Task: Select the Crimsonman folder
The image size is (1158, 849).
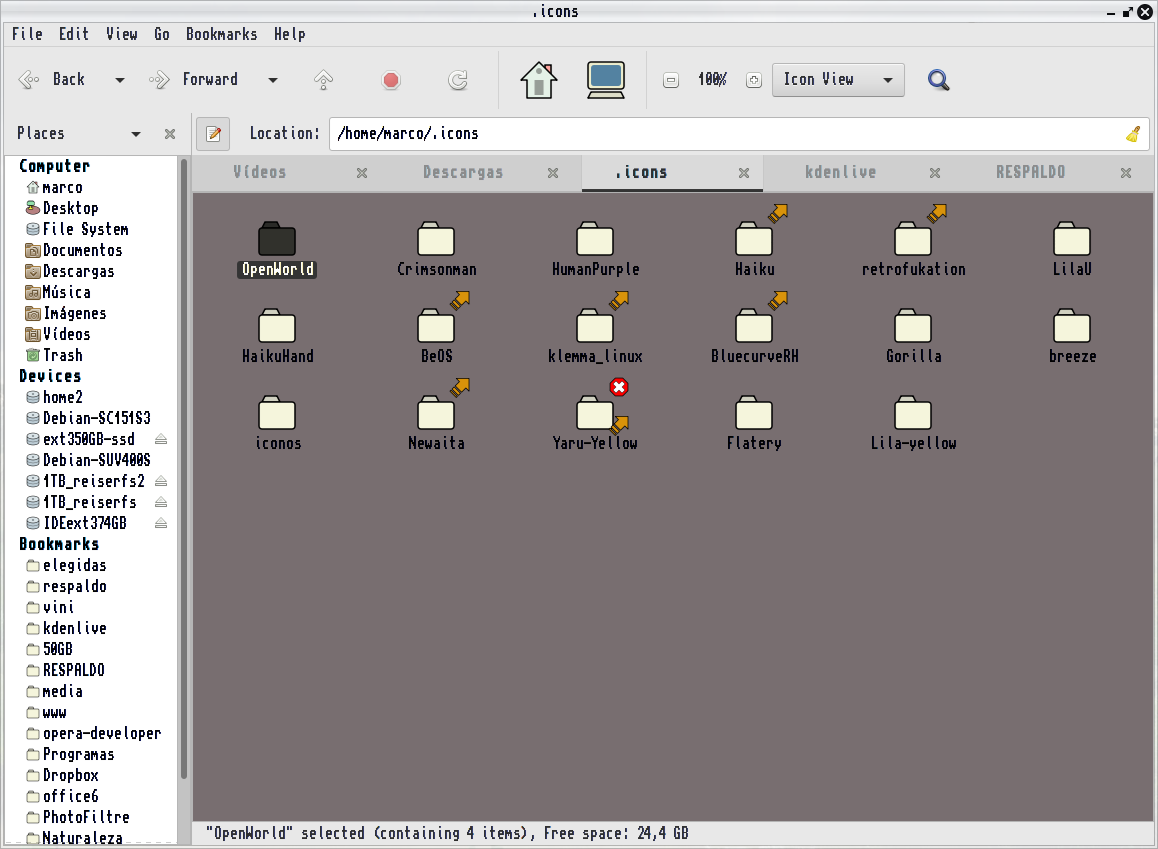Action: coord(436,250)
